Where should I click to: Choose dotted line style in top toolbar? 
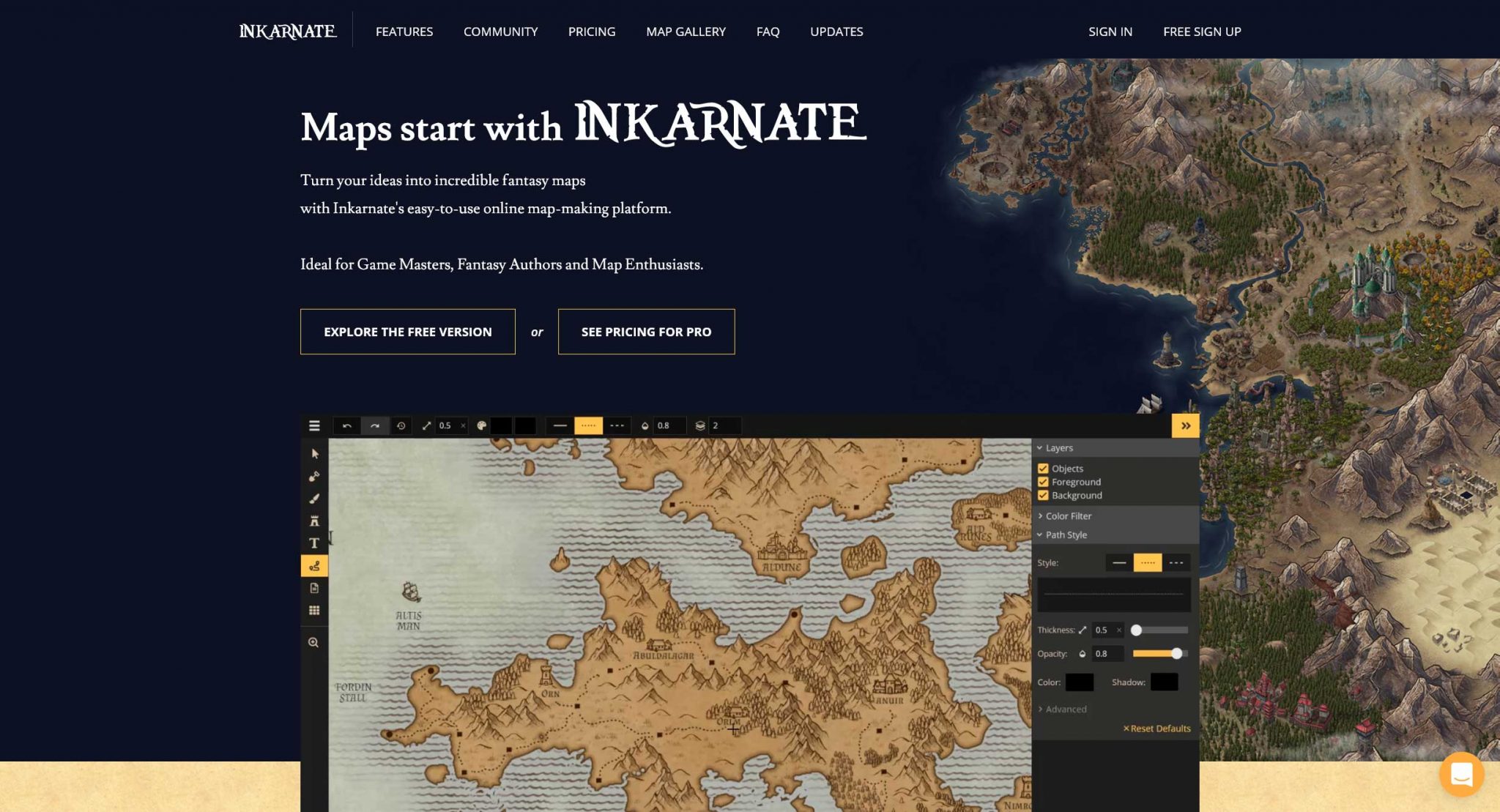click(588, 425)
